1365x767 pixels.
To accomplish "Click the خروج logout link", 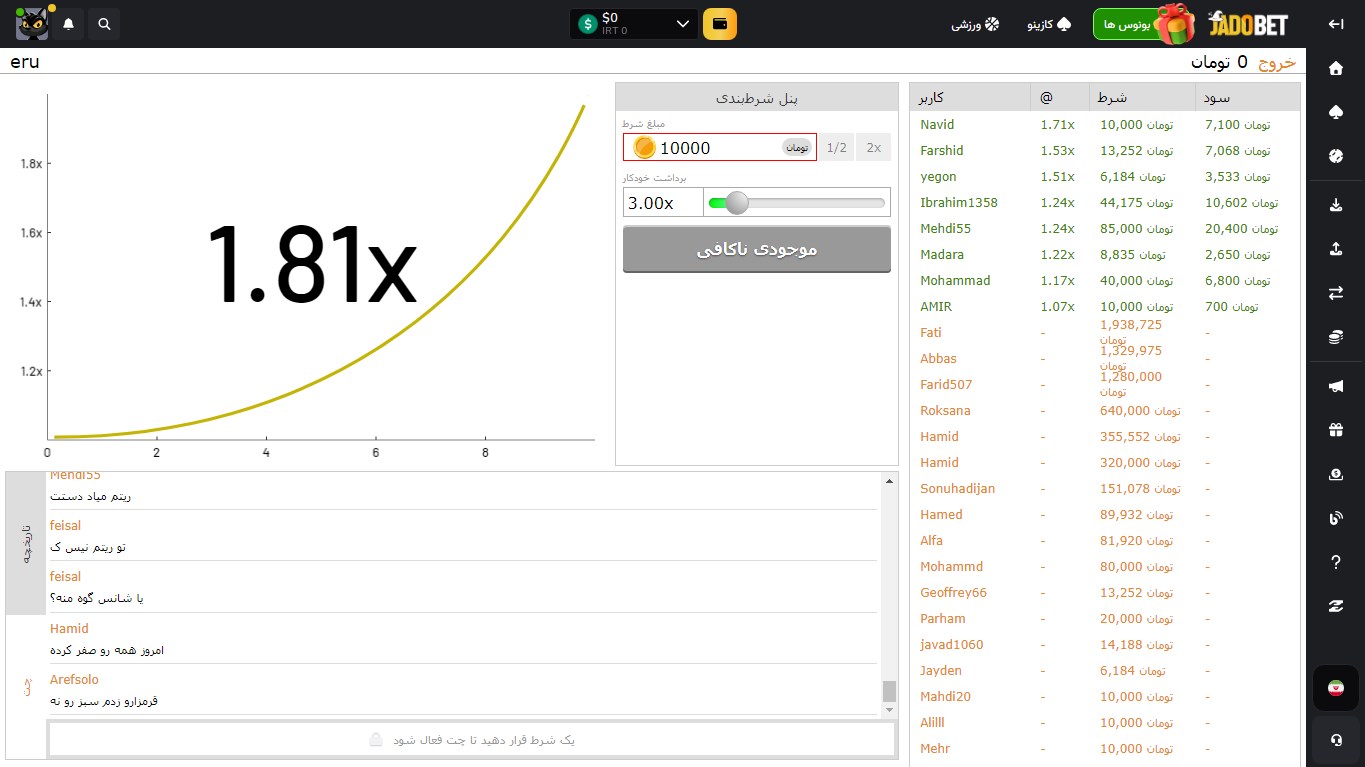I will point(1276,62).
